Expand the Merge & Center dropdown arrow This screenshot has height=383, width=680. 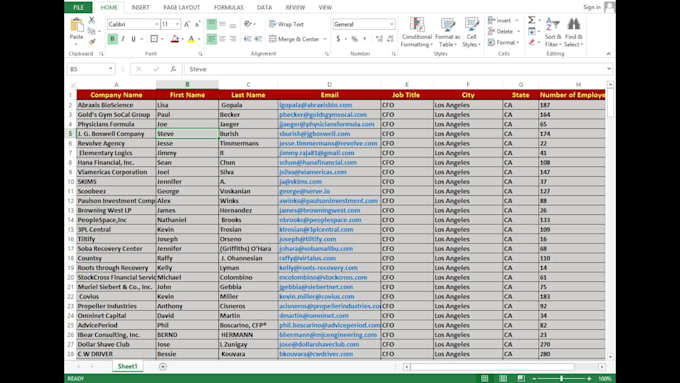point(325,39)
